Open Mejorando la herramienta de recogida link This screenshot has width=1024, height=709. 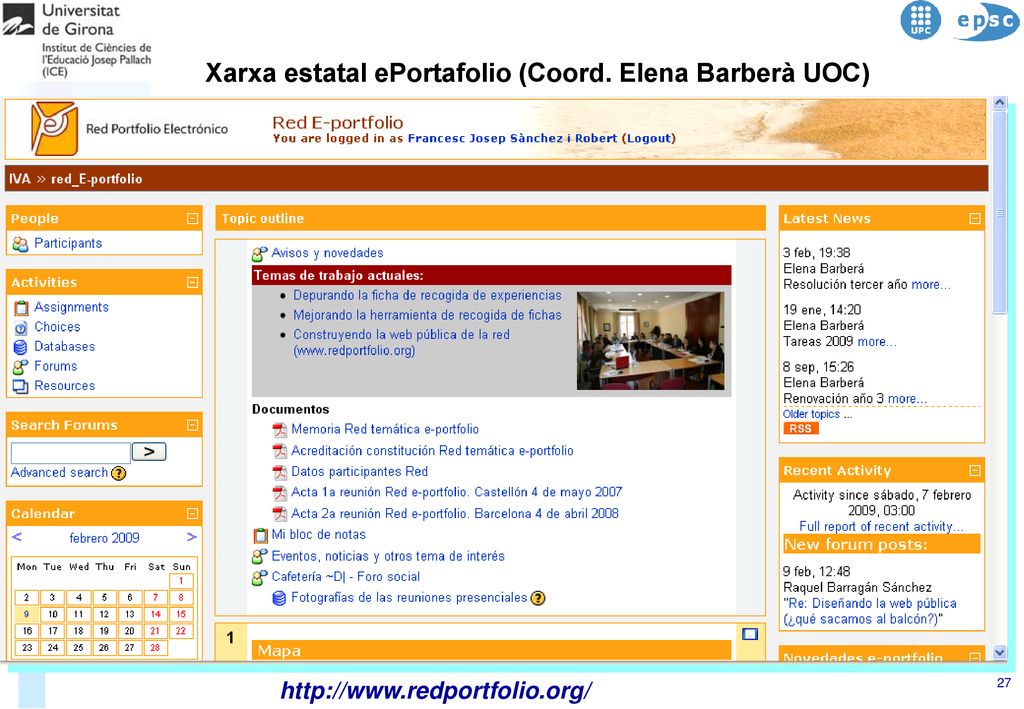[427, 315]
